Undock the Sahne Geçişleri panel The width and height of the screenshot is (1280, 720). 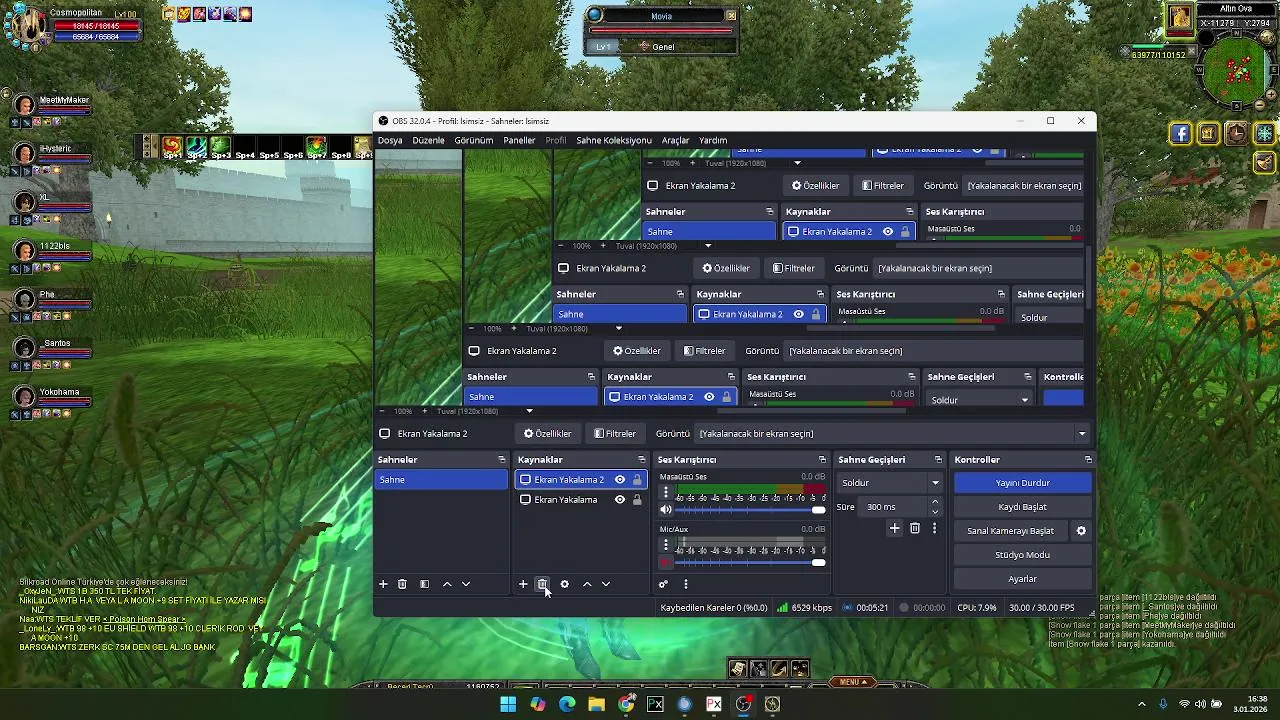938,460
